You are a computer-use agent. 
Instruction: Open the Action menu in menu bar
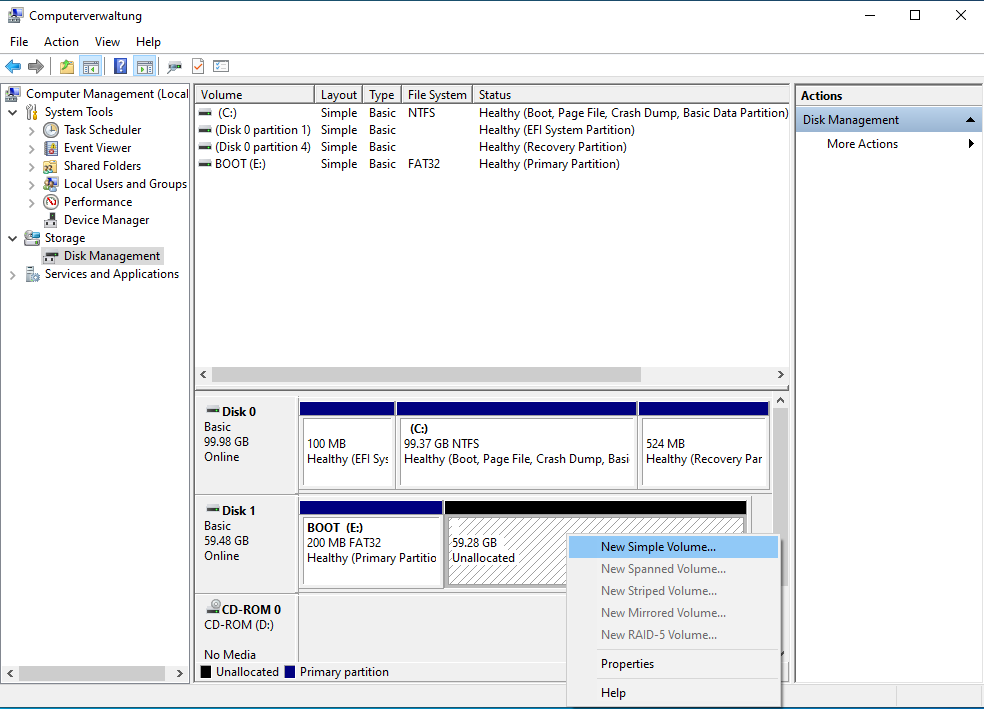(x=61, y=42)
